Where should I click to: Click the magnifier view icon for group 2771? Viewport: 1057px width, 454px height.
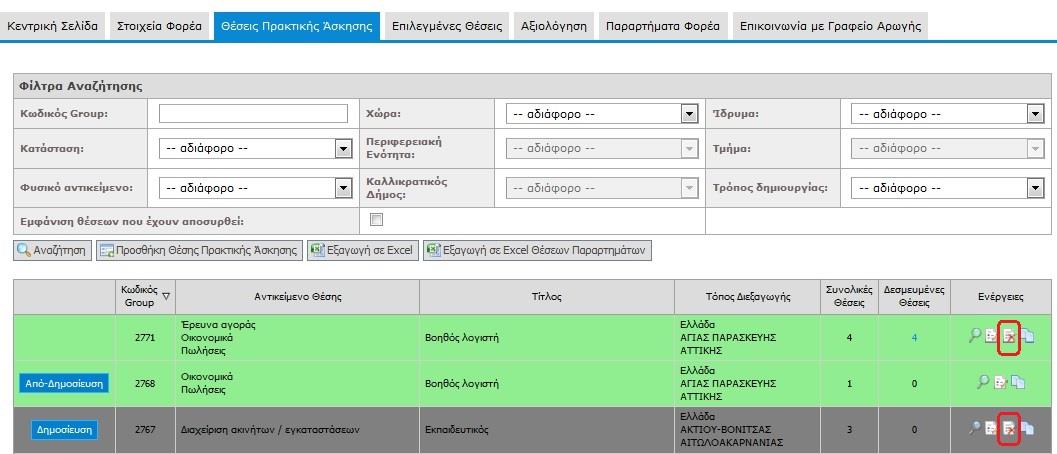(x=974, y=337)
